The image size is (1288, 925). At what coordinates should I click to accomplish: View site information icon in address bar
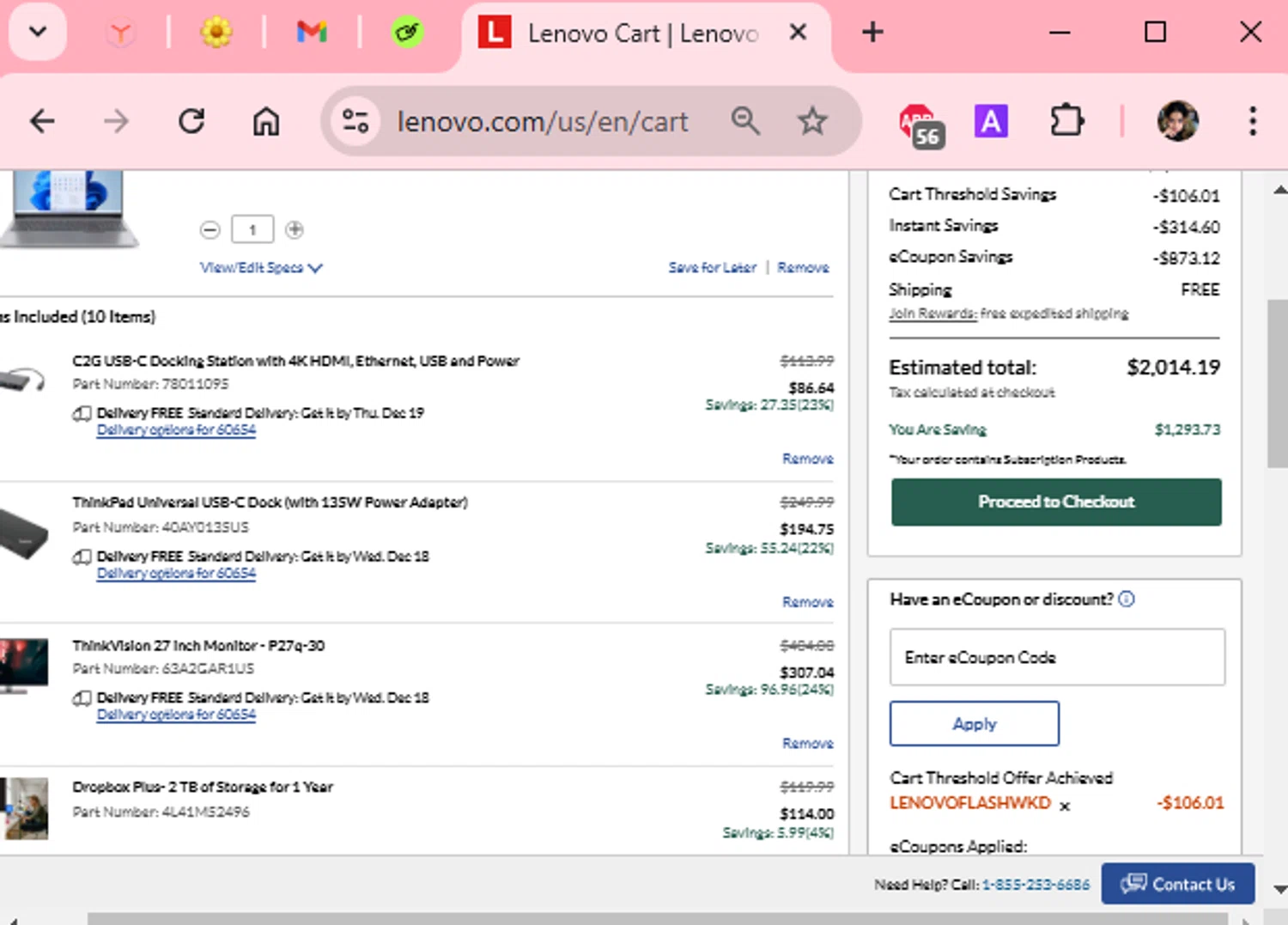point(355,121)
